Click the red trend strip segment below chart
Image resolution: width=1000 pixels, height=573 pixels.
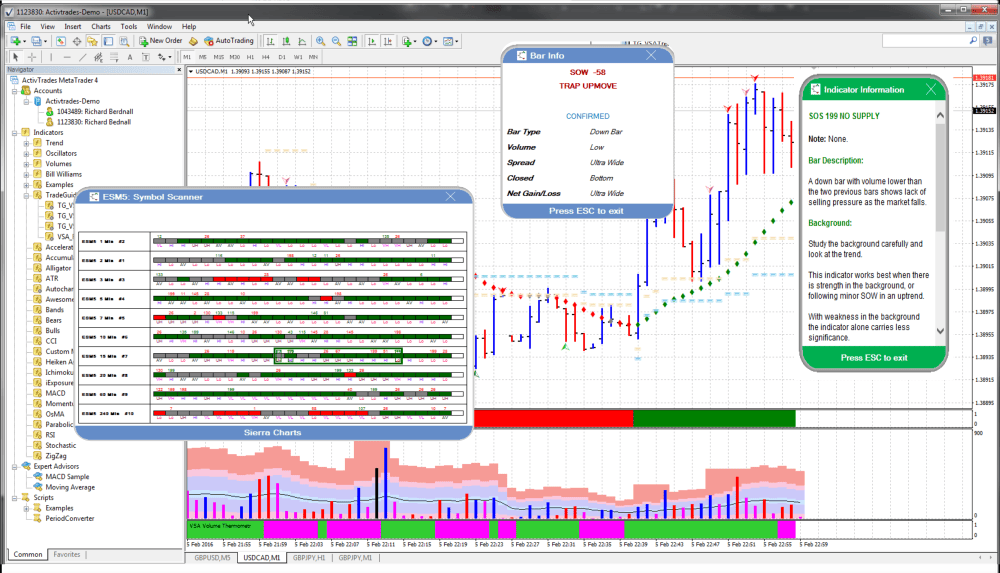[554, 419]
